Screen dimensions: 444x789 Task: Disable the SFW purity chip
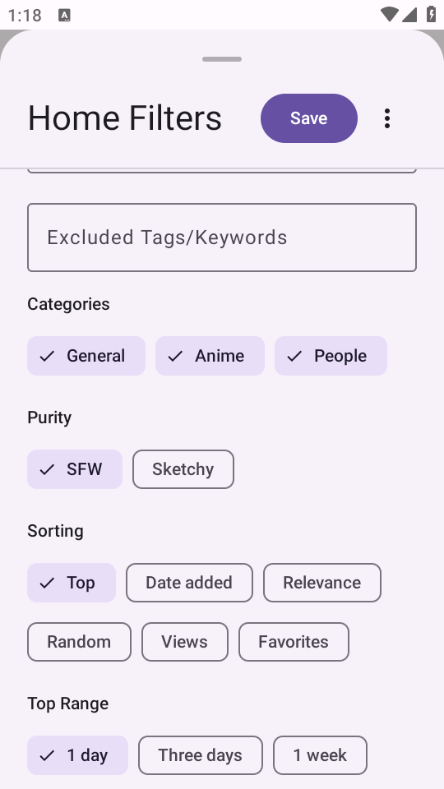tap(75, 469)
